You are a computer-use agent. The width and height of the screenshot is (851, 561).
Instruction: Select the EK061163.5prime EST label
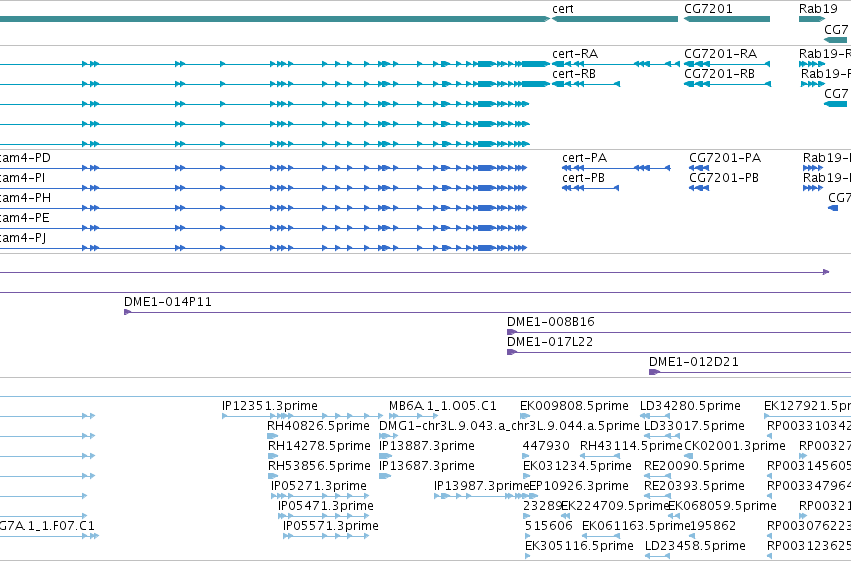pos(636,526)
